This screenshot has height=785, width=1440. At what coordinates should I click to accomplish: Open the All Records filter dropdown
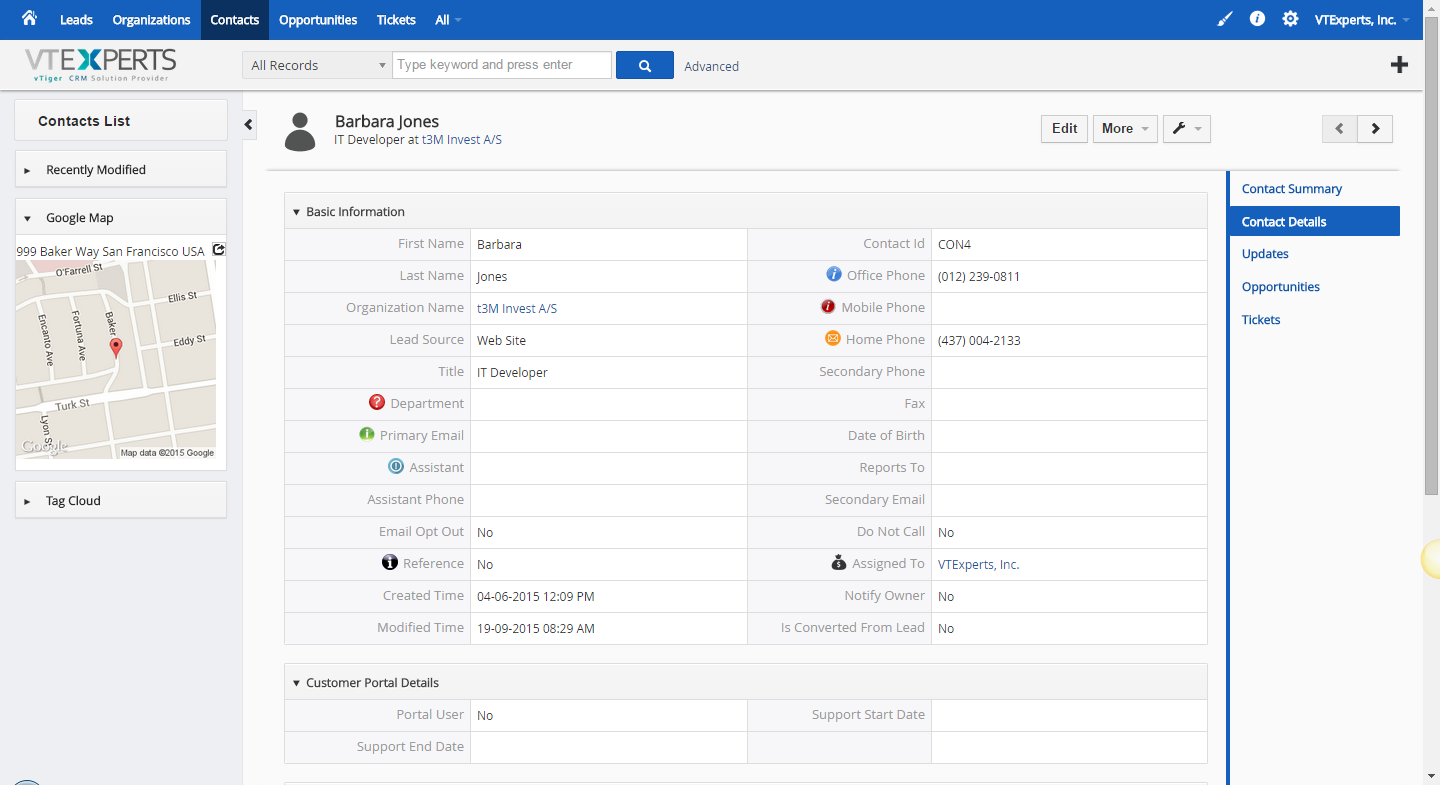tap(317, 65)
